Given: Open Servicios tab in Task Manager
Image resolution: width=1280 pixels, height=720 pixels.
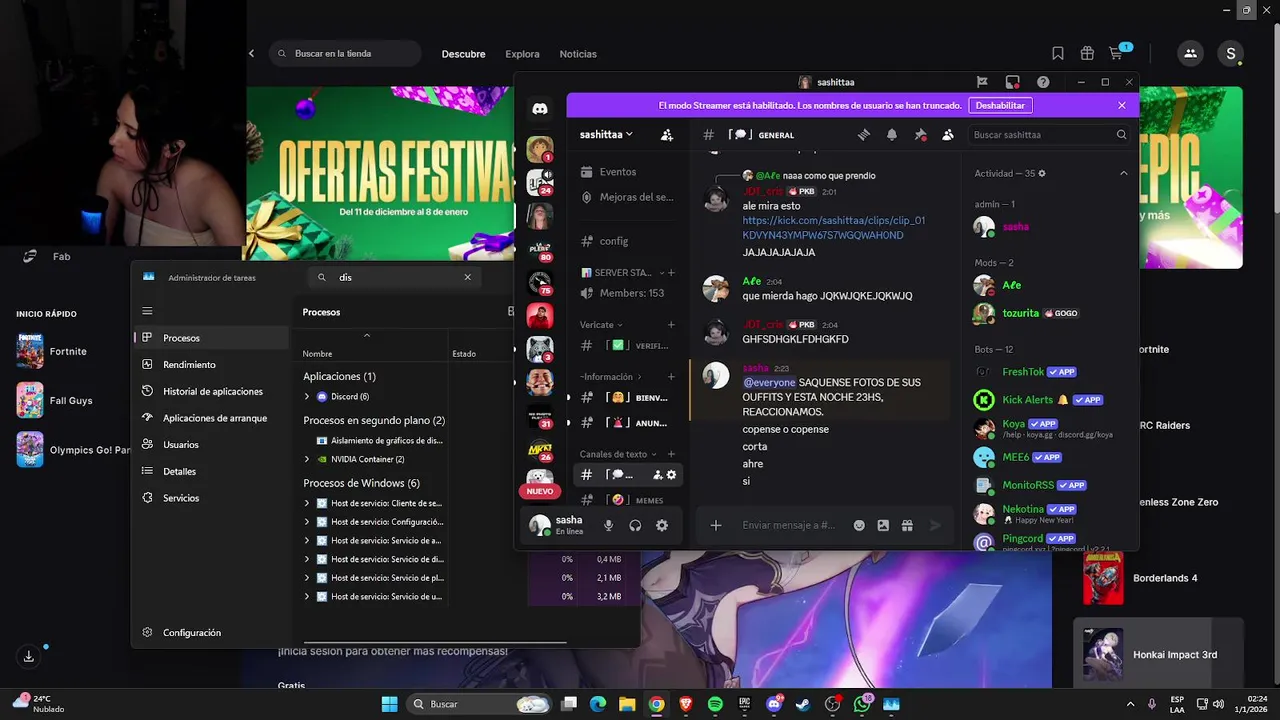Looking at the screenshot, I should pyautogui.click(x=210, y=498).
